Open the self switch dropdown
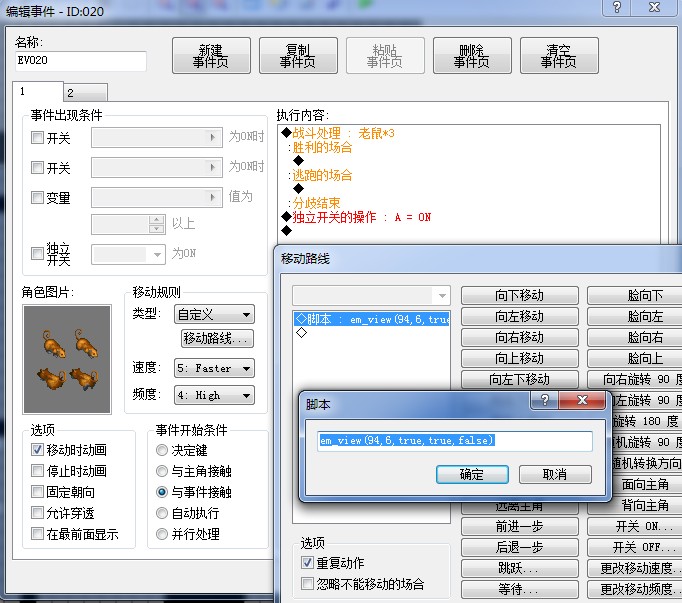This screenshot has height=603, width=682. (157, 255)
